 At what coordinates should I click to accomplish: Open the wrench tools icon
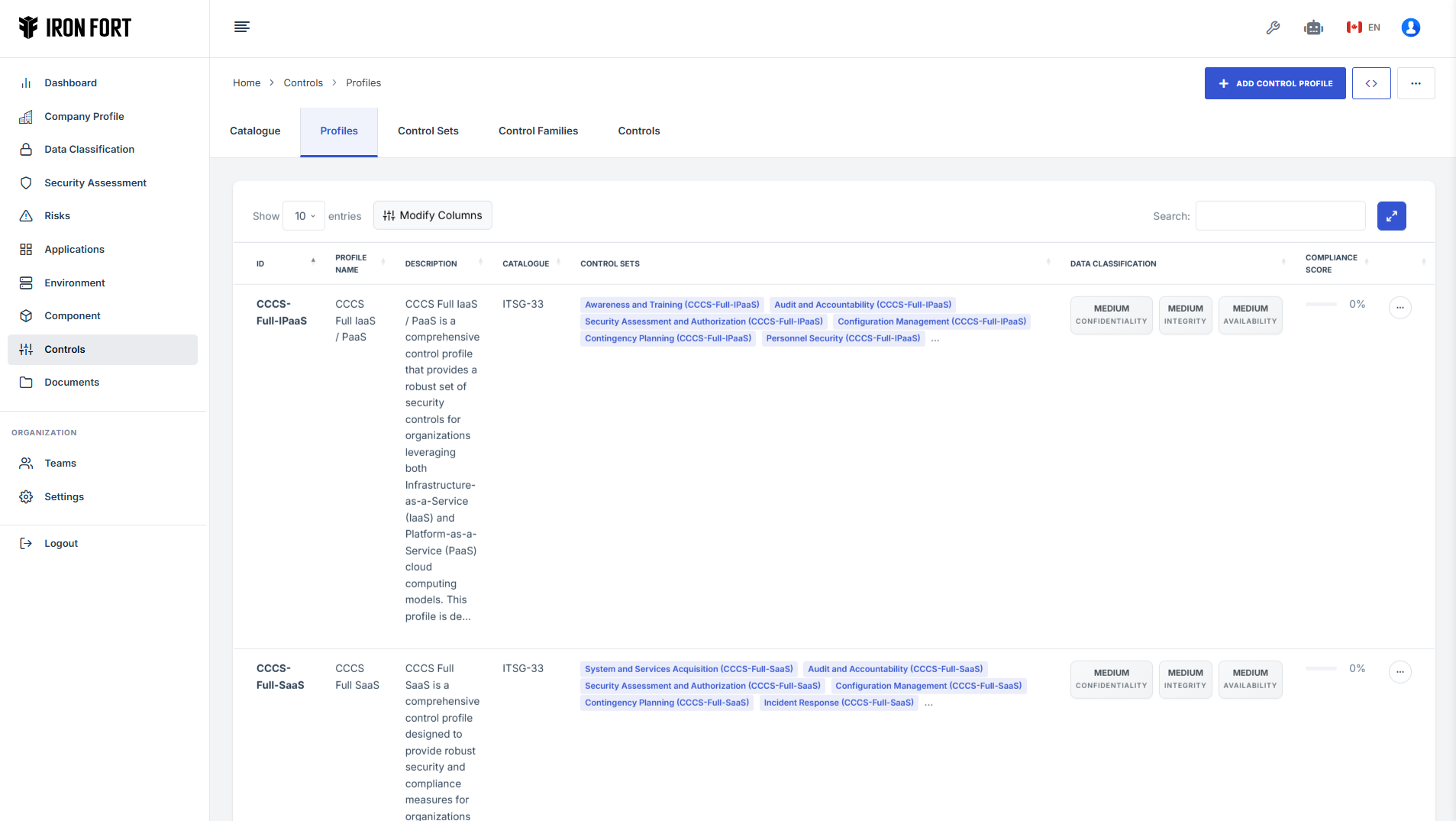(1273, 27)
